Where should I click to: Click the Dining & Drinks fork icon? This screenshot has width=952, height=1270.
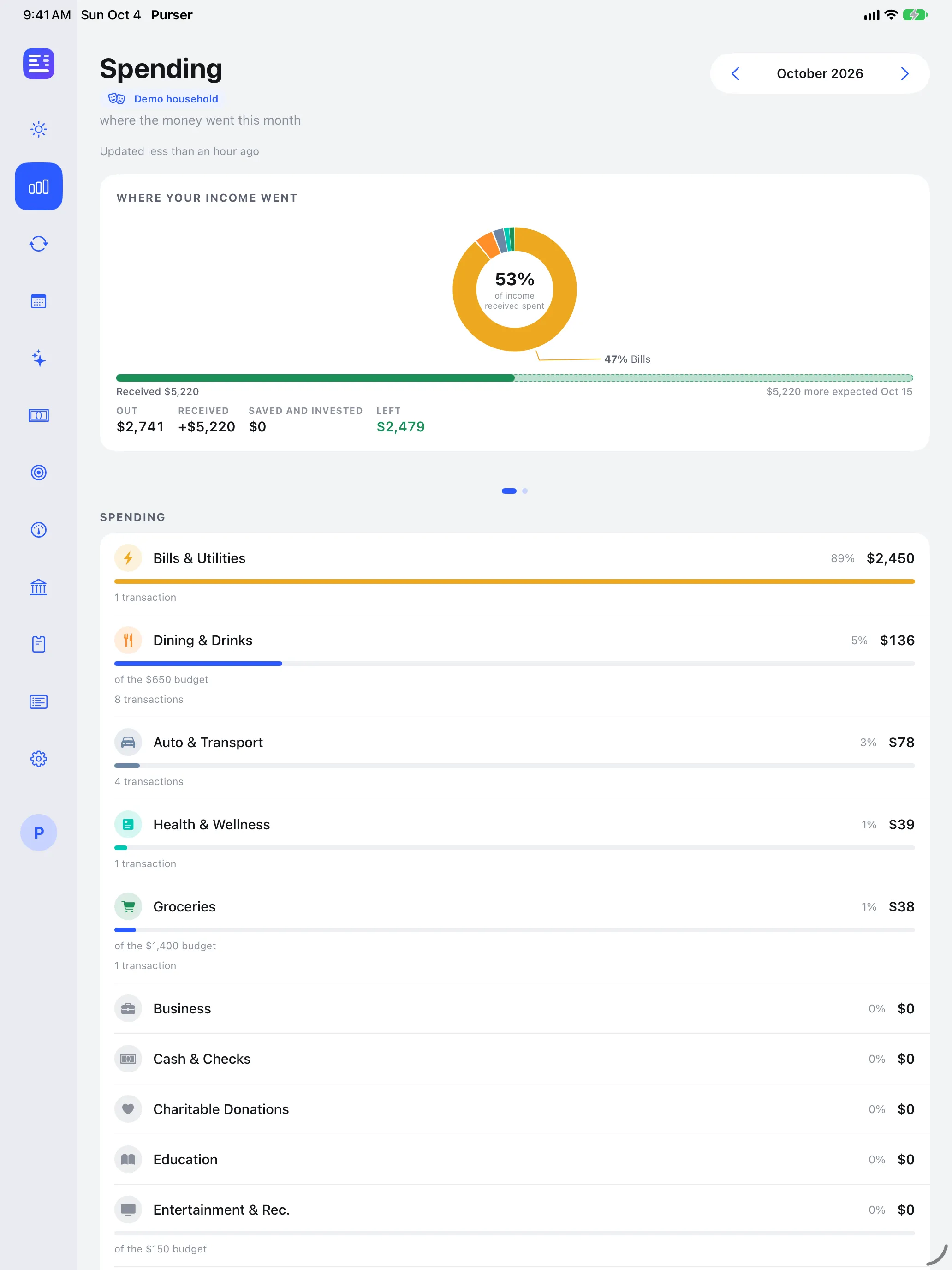(128, 640)
